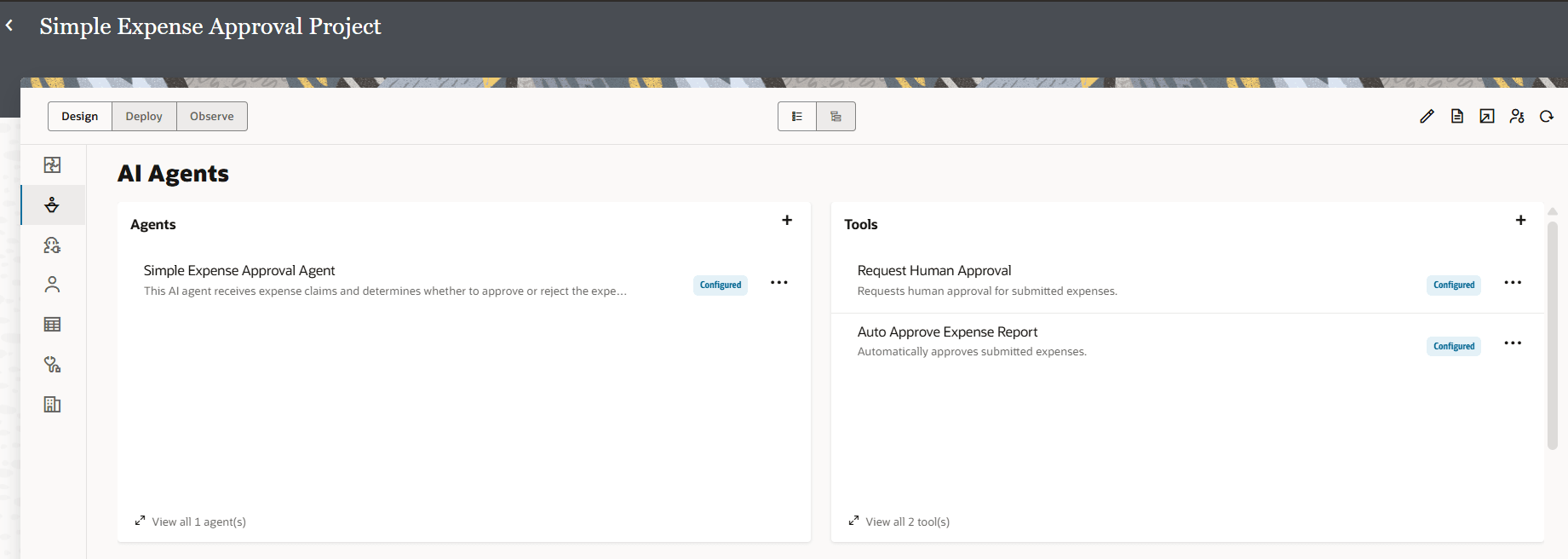Open options menu for Auto Approve Expense Report
The image size is (1568, 559).
(1513, 343)
